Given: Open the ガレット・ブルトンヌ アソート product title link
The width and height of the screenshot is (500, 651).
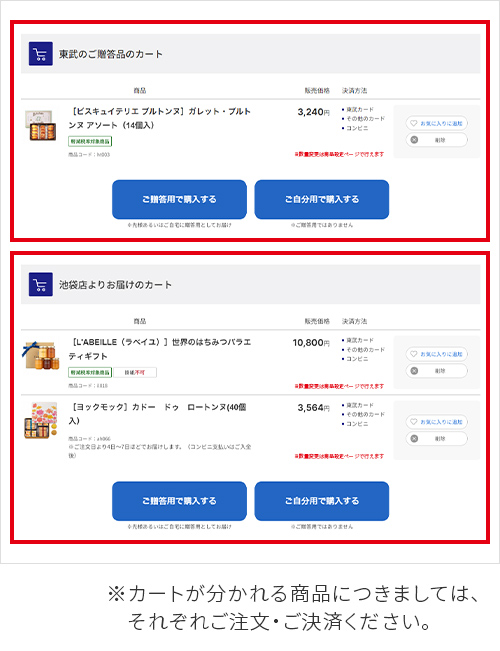Looking at the screenshot, I should point(160,118).
